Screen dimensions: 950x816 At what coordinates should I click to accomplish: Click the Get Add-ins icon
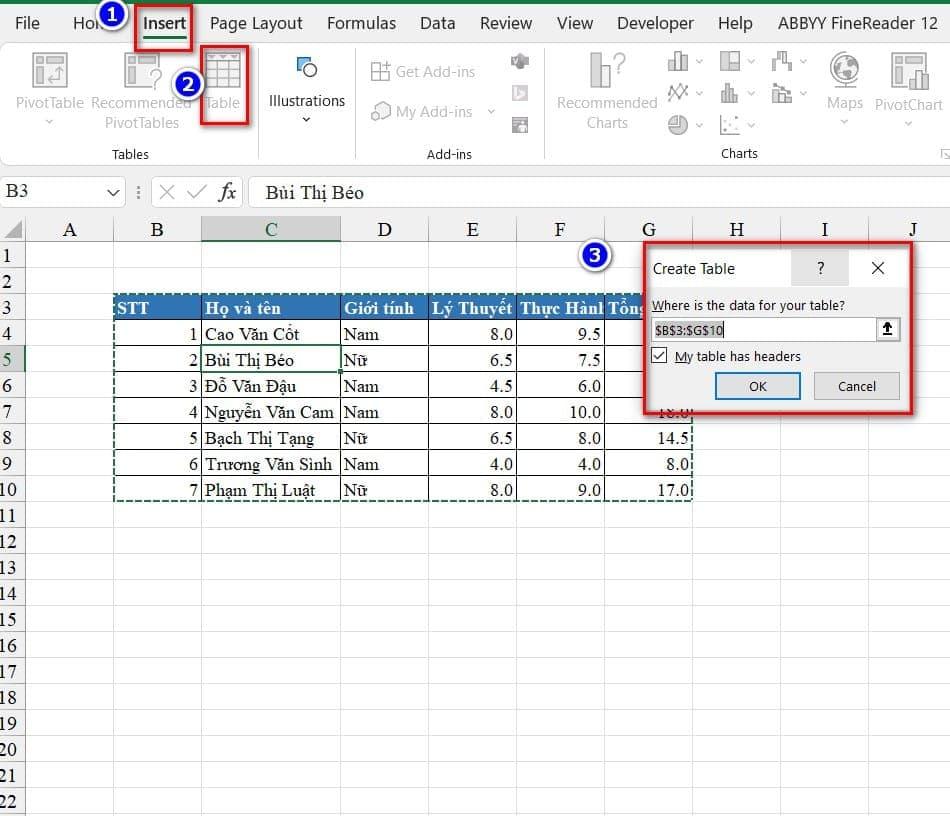(x=381, y=71)
